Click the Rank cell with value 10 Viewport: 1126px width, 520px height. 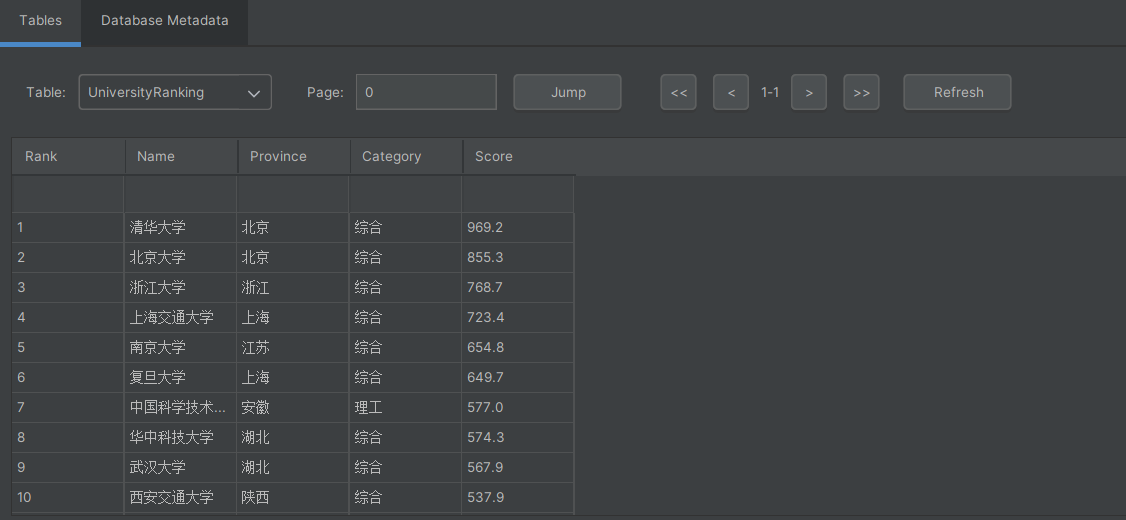click(68, 498)
